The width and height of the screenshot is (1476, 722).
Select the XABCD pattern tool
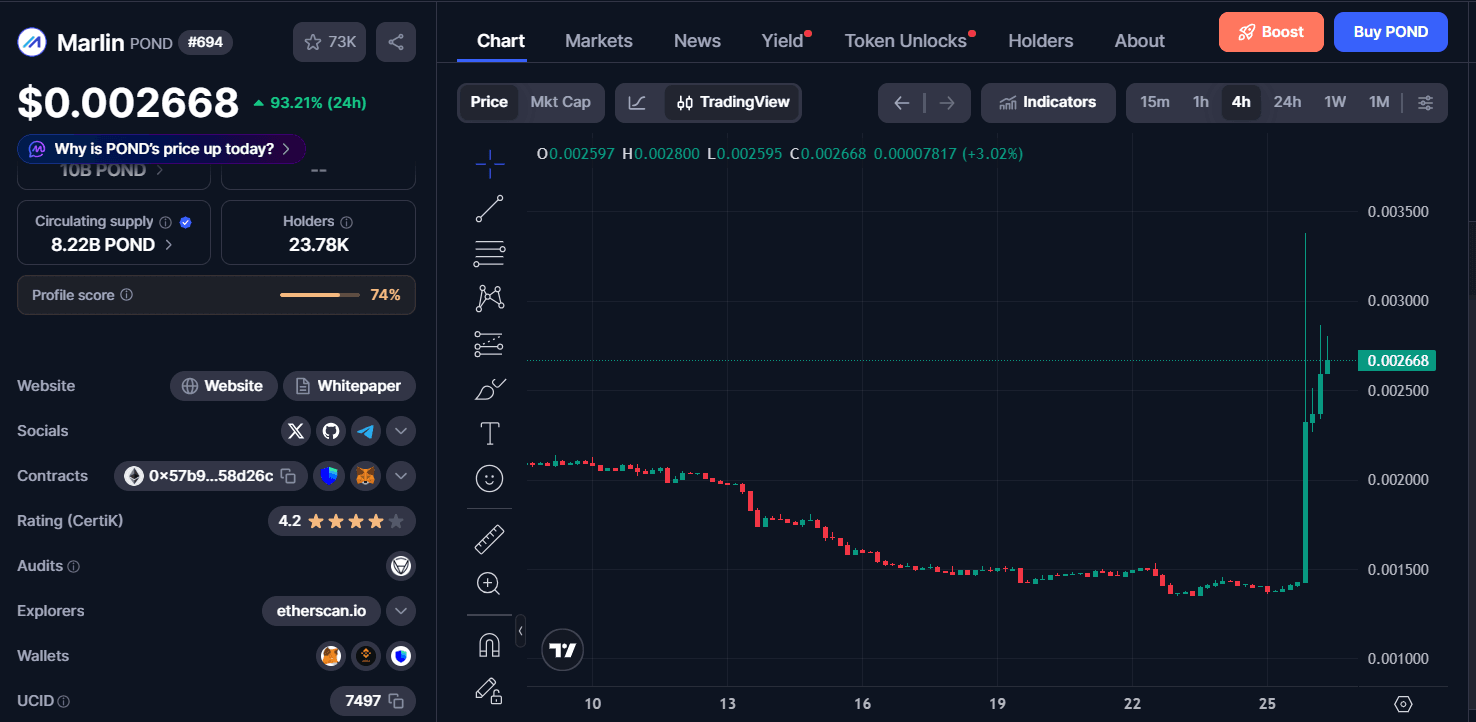[489, 298]
